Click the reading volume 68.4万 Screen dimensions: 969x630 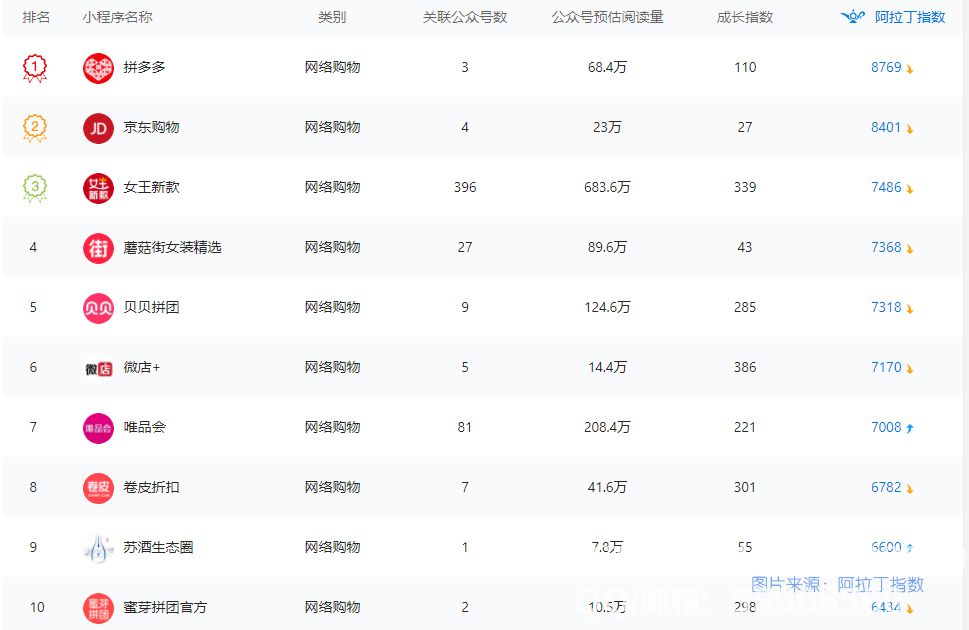point(607,67)
